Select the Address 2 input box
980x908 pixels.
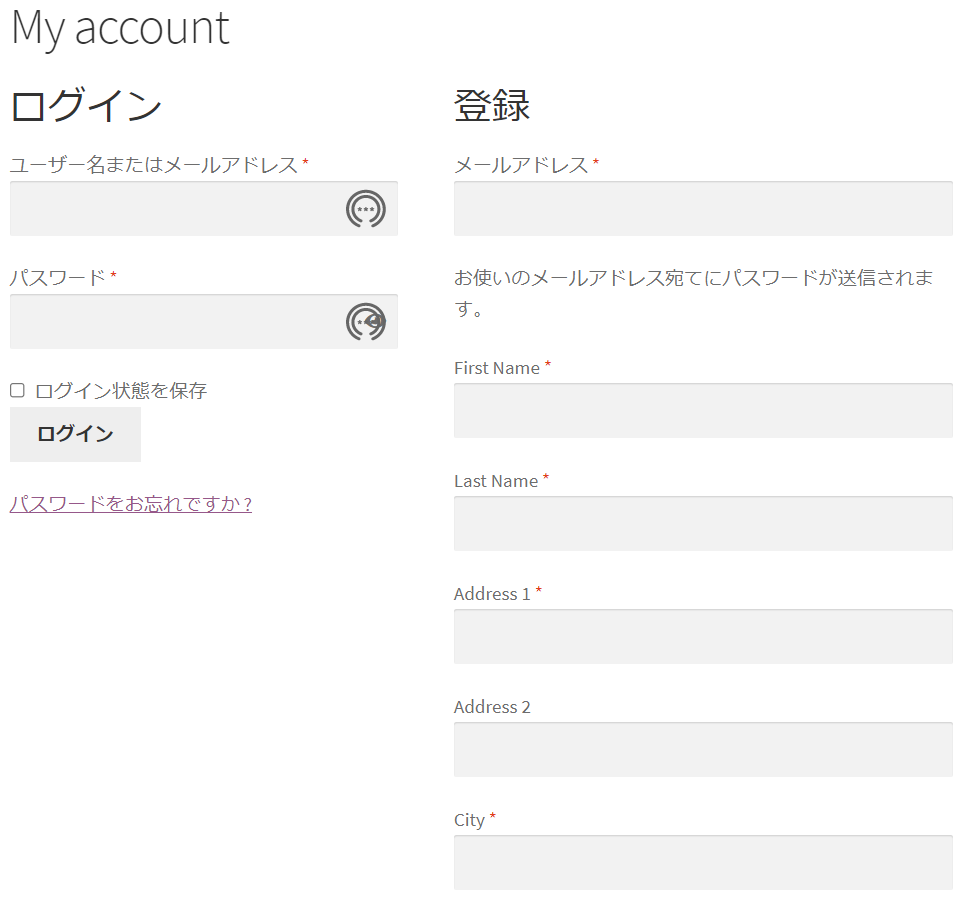(703, 750)
